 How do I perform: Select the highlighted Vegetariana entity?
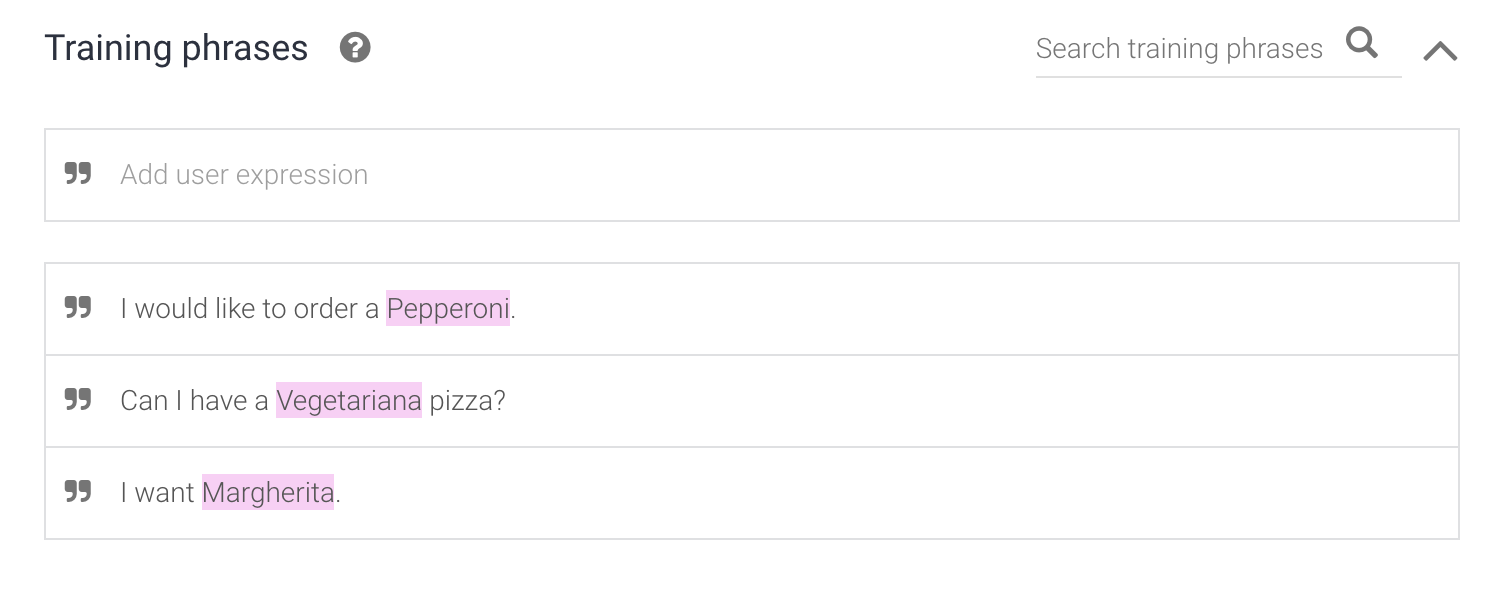(x=349, y=401)
